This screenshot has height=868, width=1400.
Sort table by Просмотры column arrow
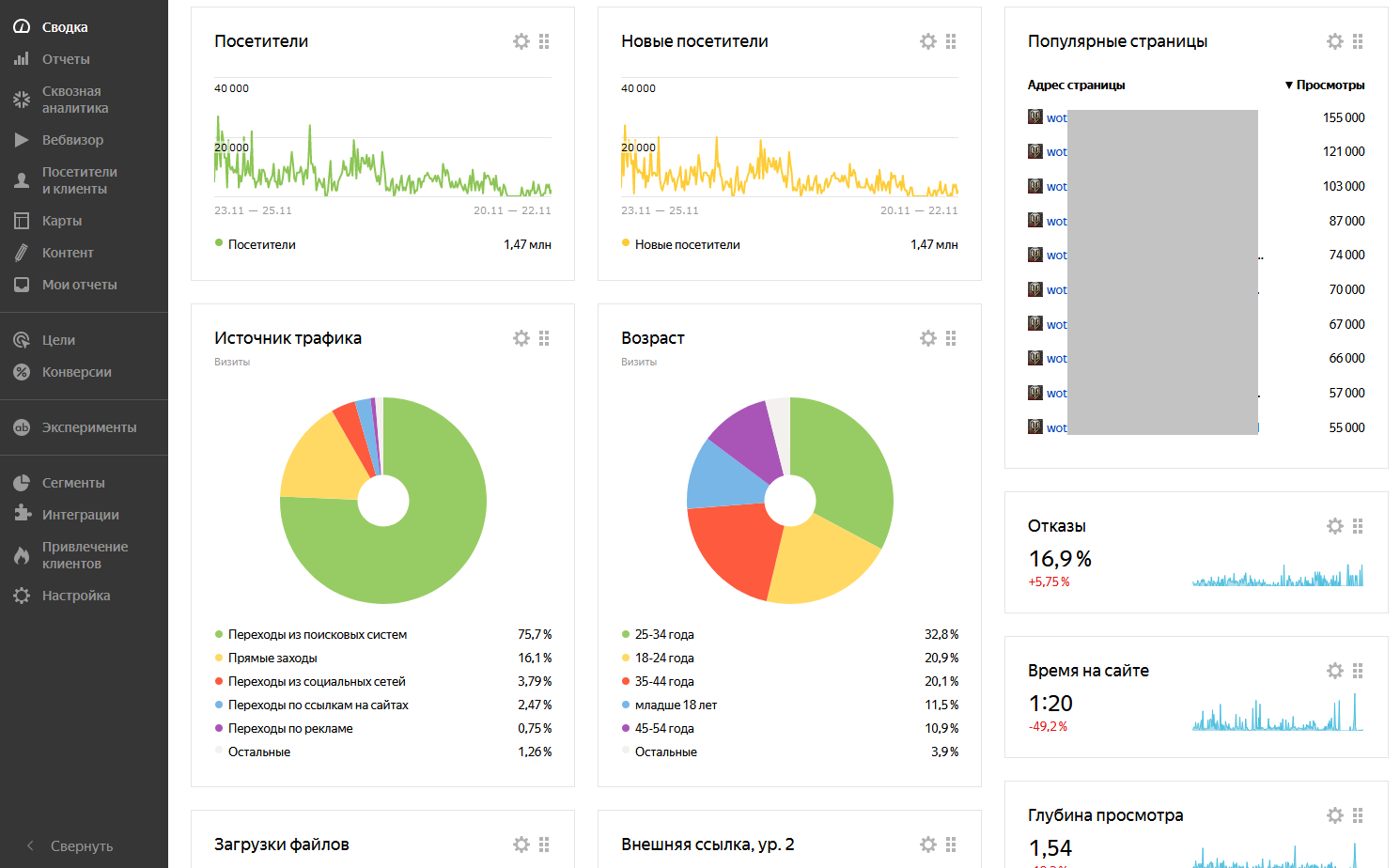1289,85
